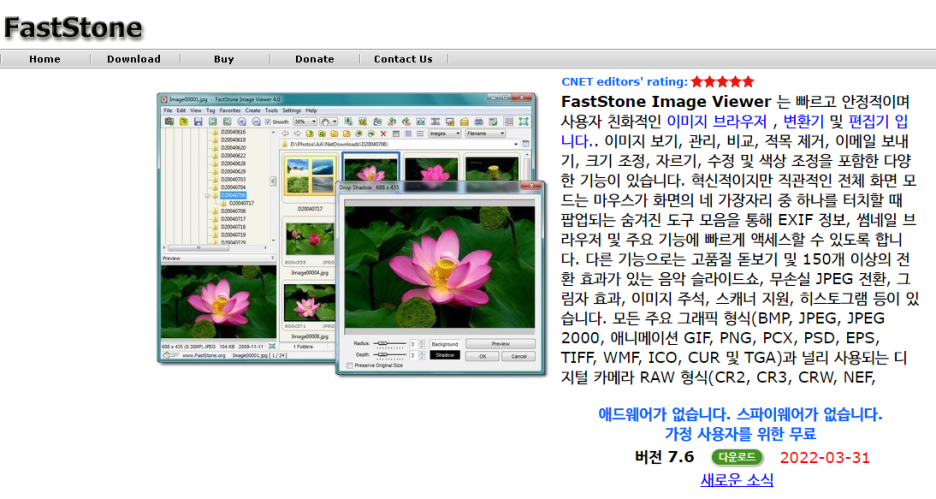This screenshot has height=499, width=936.
Task: Click the Radius value spinner
Action: click(x=421, y=344)
